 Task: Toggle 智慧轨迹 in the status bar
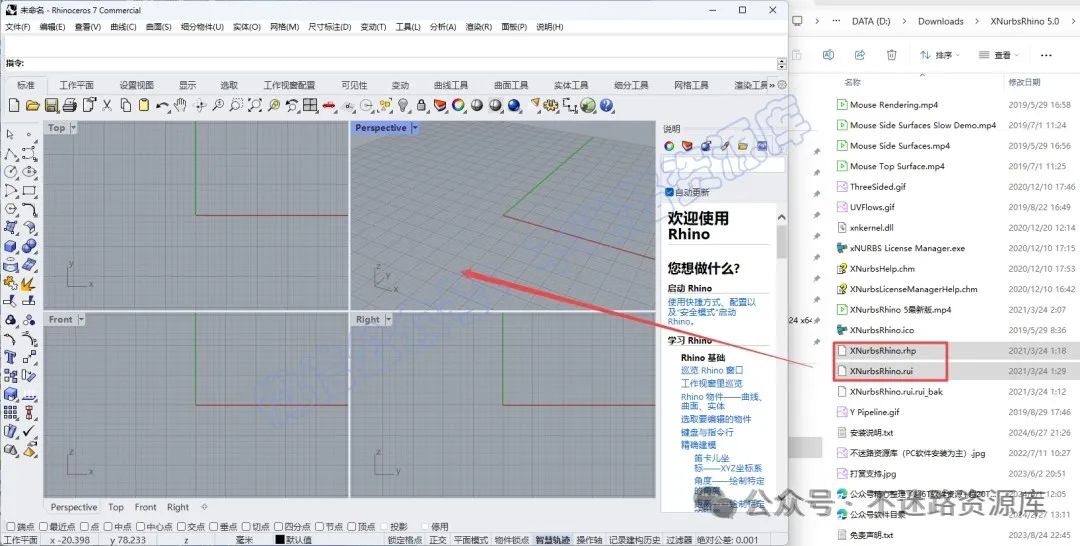pyautogui.click(x=552, y=540)
